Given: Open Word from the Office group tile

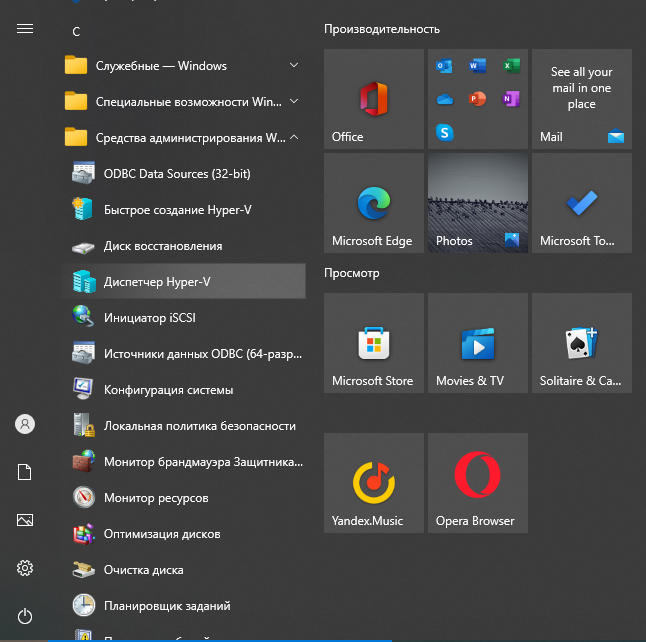Looking at the screenshot, I should pyautogui.click(x=477, y=66).
